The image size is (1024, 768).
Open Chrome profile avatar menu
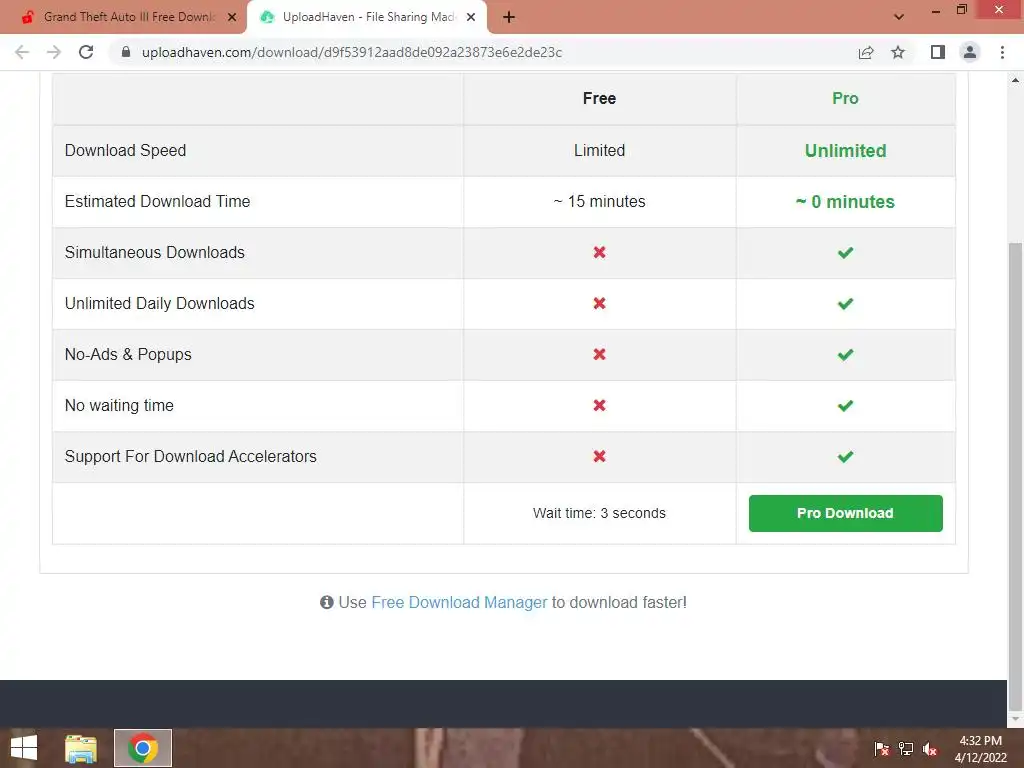970,52
